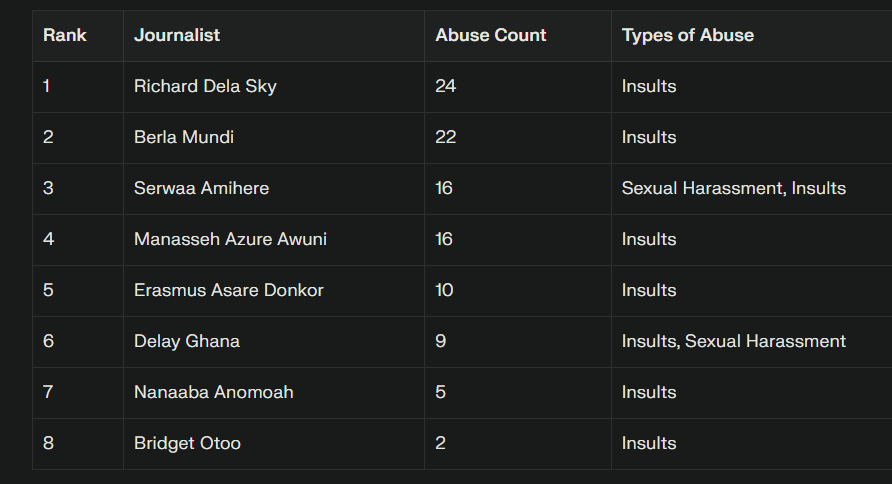
Task: Click abuse count value 5
Action: [x=441, y=392]
